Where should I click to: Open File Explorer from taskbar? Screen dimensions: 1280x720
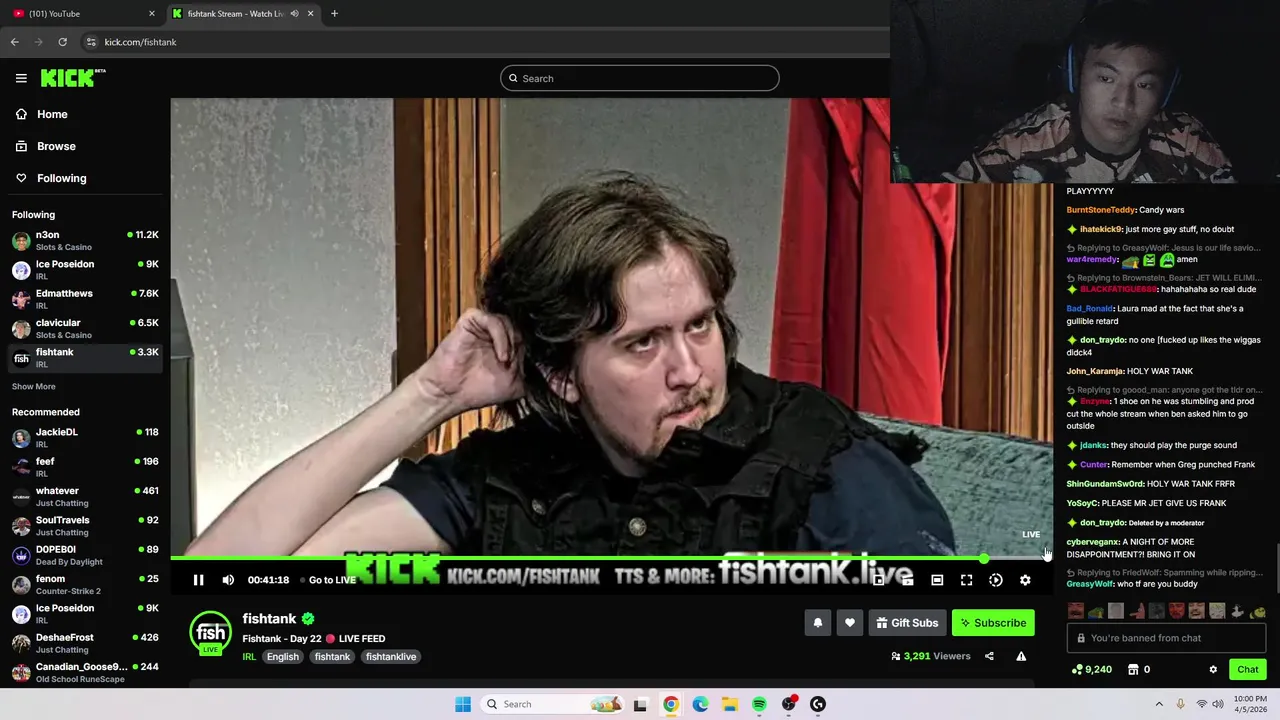730,704
